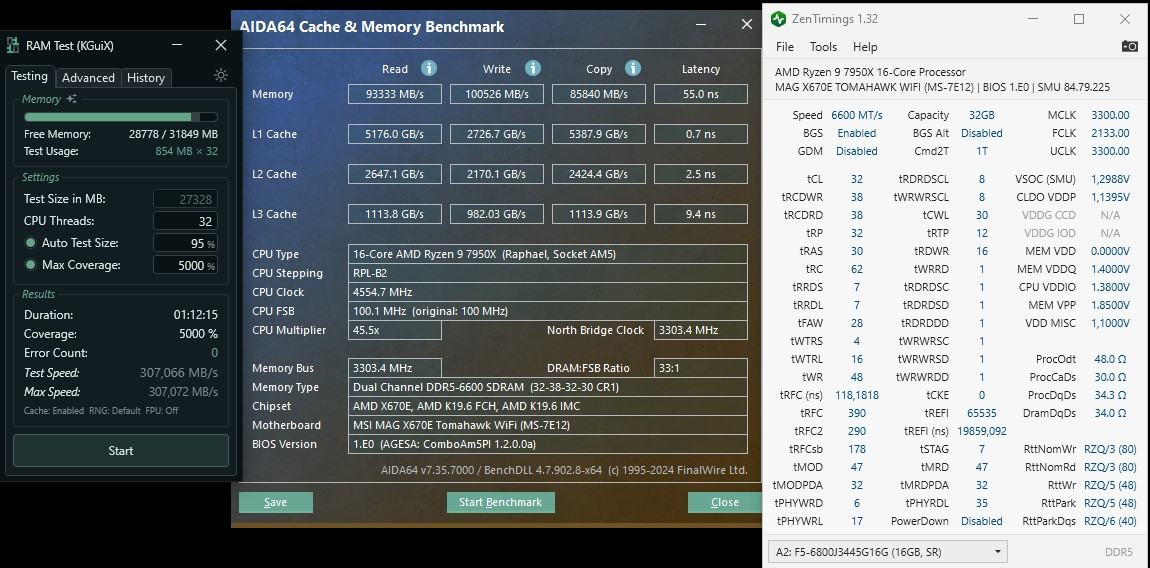
Task: Toggle the RAM Test theme sun icon
Action: pos(221,76)
